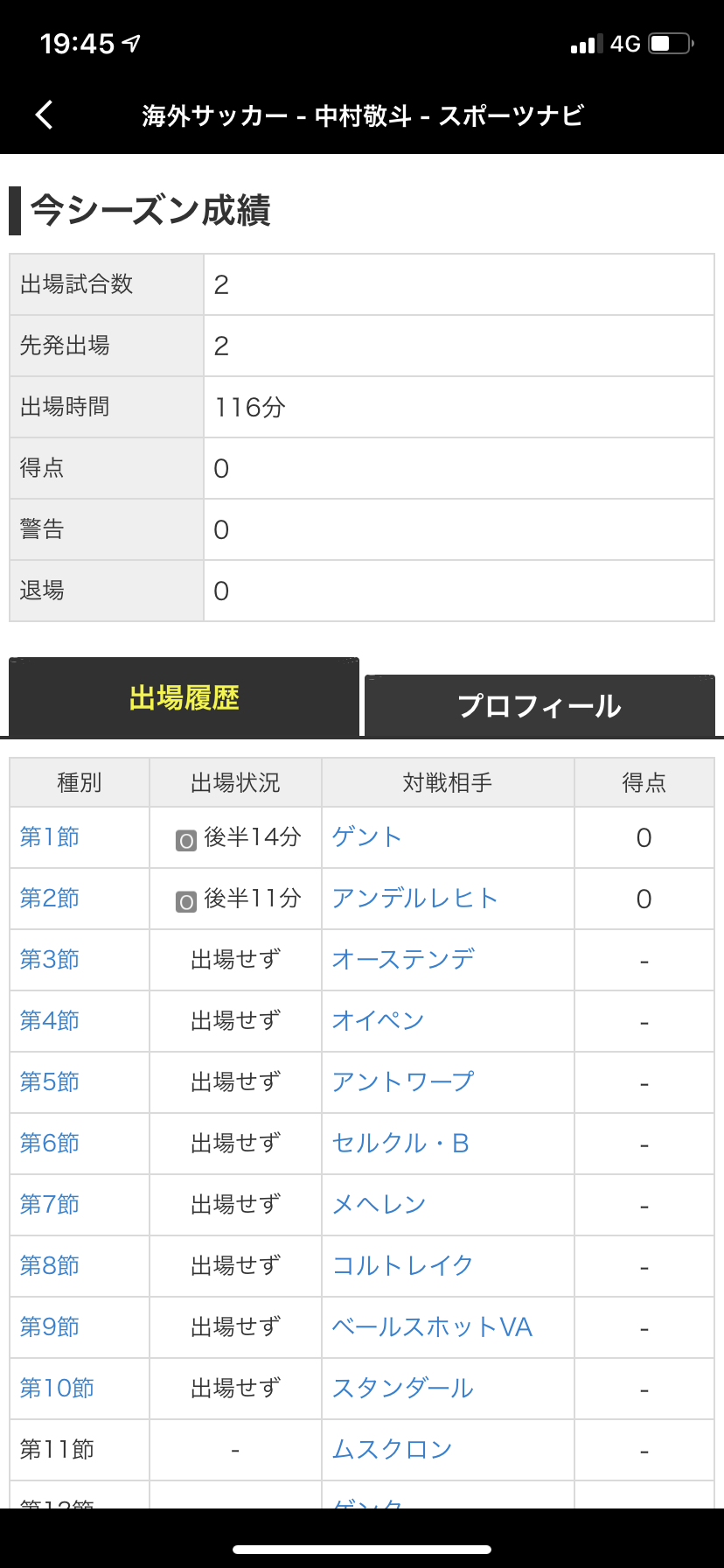Tap the battery icon in status bar

click(x=671, y=44)
